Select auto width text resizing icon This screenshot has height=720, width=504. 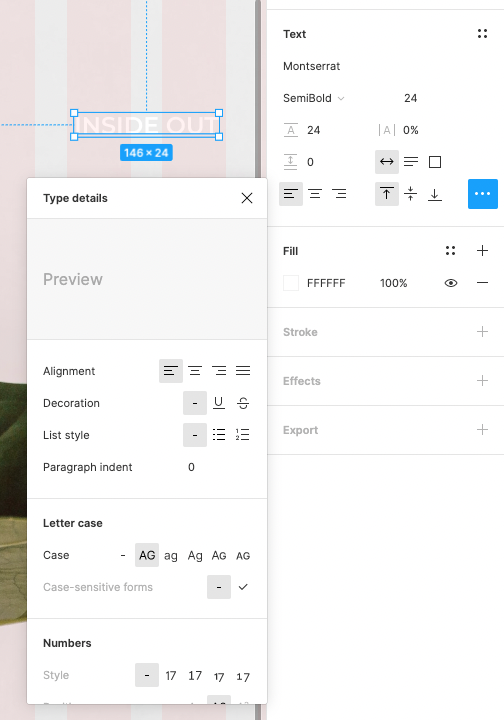tap(386, 162)
